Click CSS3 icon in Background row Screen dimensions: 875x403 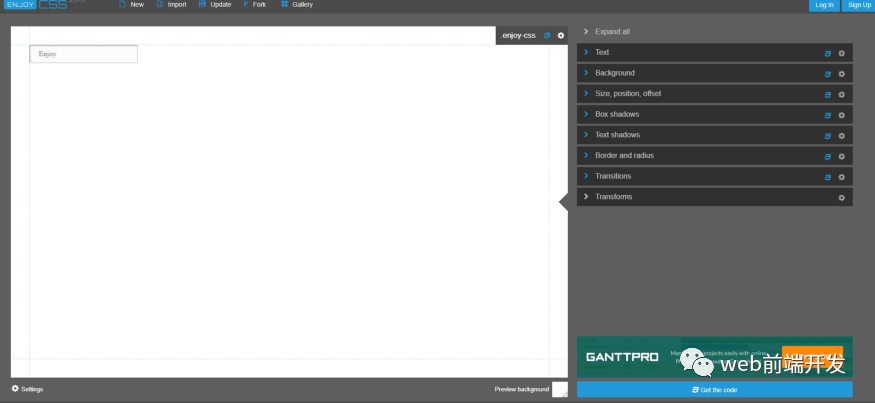(828, 74)
